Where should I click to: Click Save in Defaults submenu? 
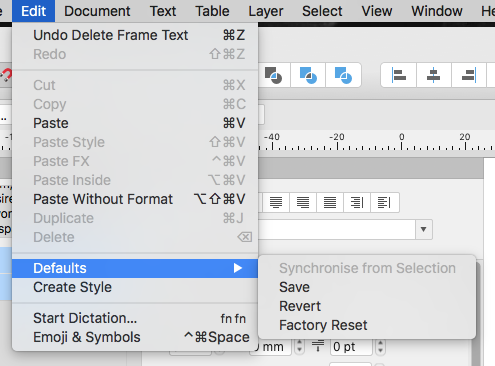pos(367,287)
